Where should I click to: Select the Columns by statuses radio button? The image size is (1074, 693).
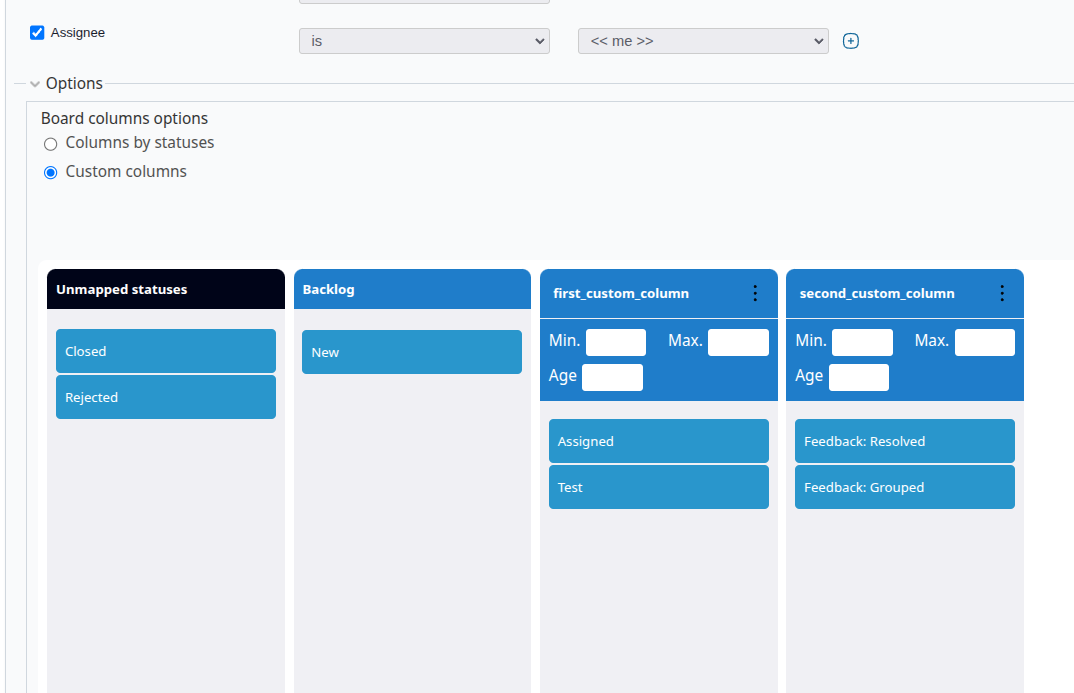[x=50, y=143]
